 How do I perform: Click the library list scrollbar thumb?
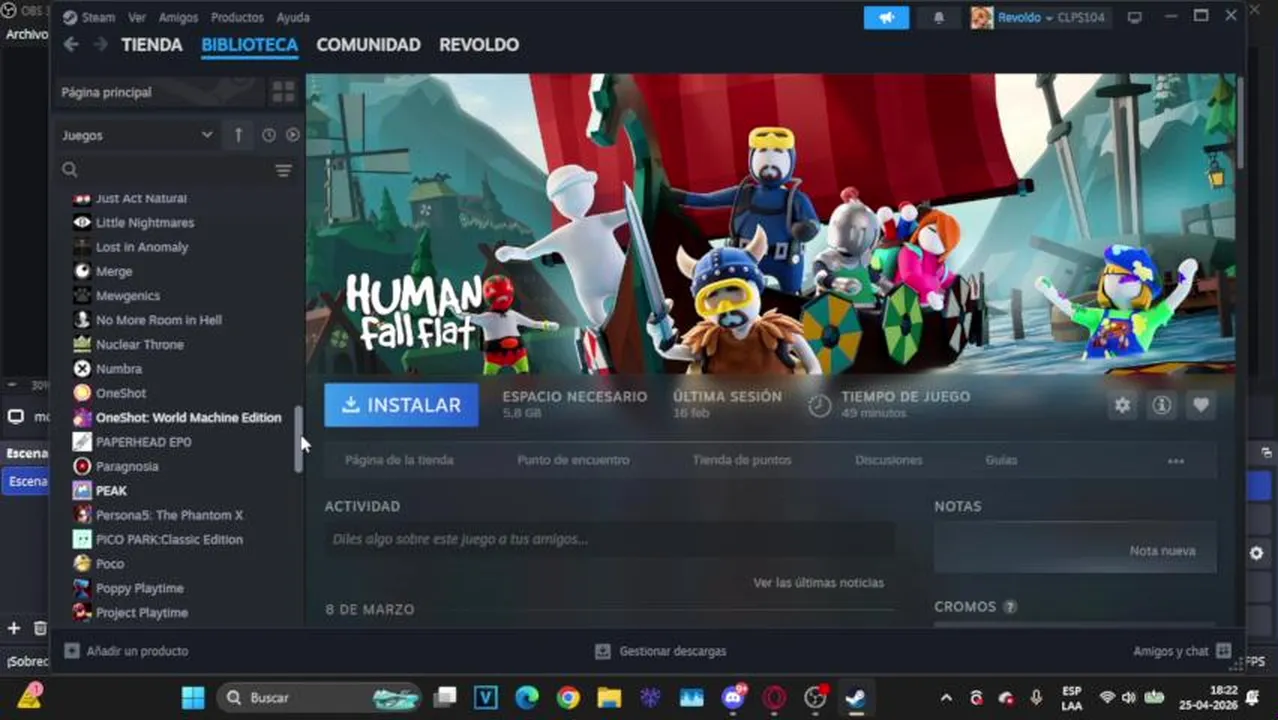click(x=298, y=440)
